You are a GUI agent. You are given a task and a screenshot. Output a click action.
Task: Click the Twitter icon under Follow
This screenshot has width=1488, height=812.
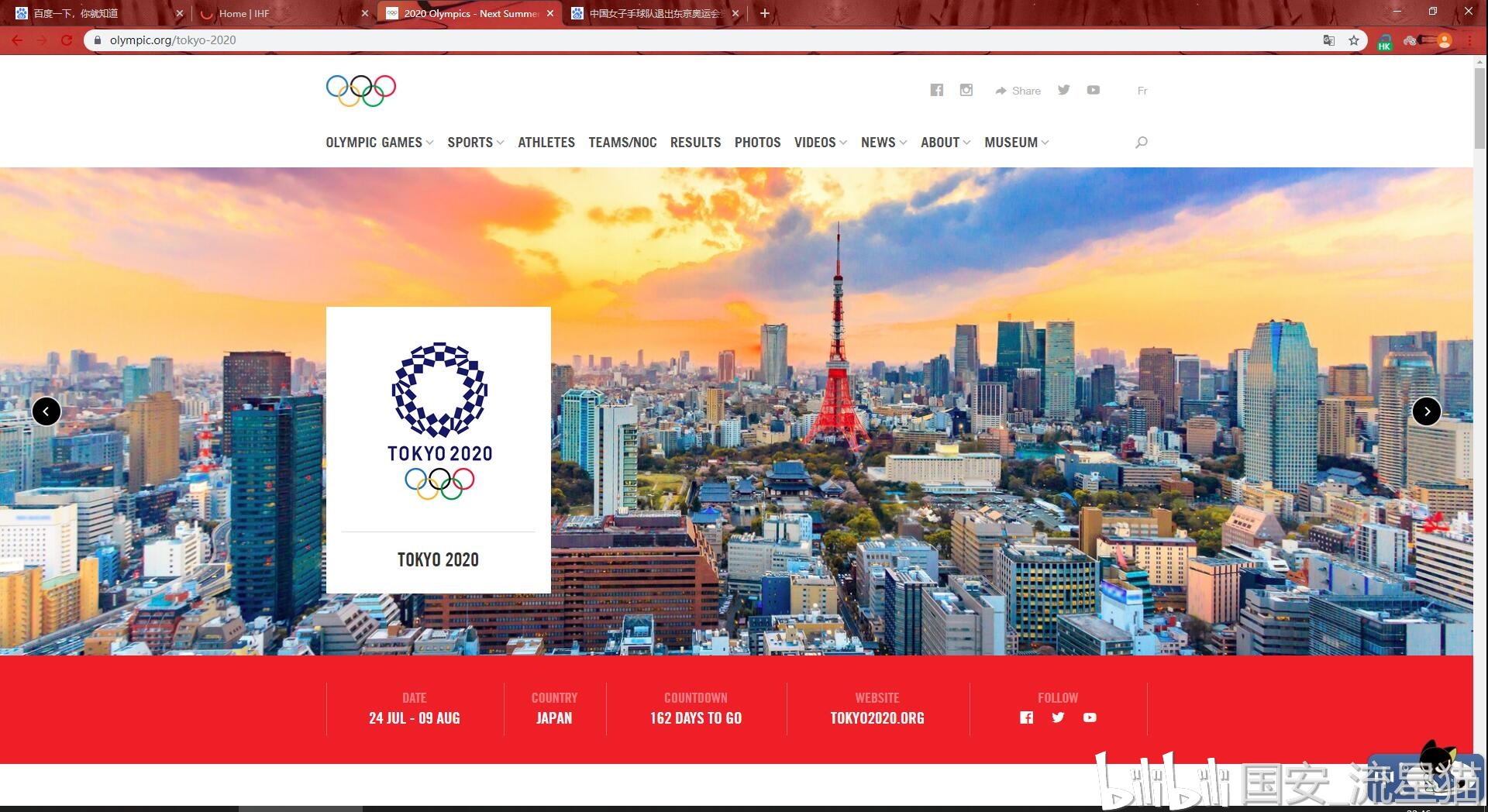pyautogui.click(x=1058, y=717)
